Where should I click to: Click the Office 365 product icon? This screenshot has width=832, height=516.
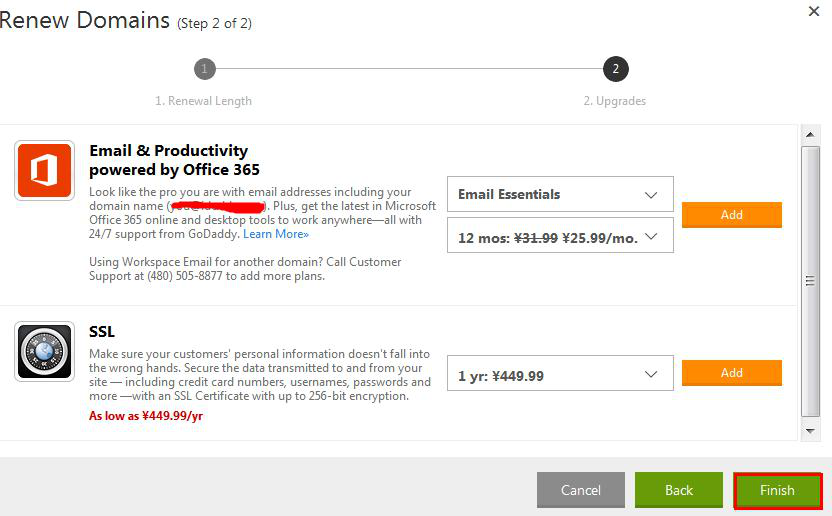click(x=45, y=170)
